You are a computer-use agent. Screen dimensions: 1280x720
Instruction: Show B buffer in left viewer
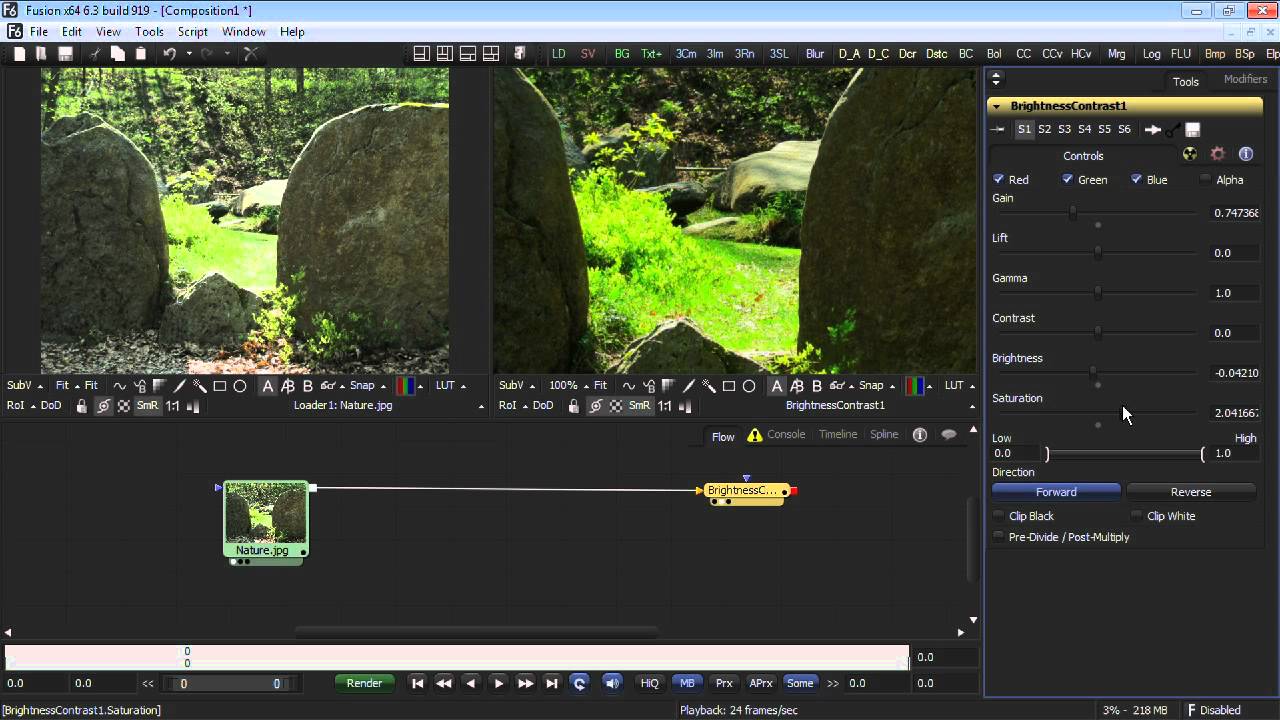click(x=308, y=386)
